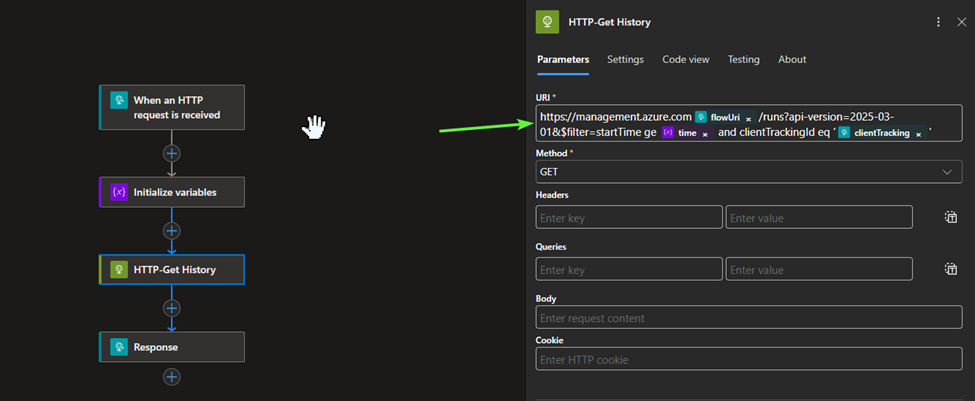975x401 pixels.
Task: Switch Queries to text mode icon
Action: coord(951,269)
